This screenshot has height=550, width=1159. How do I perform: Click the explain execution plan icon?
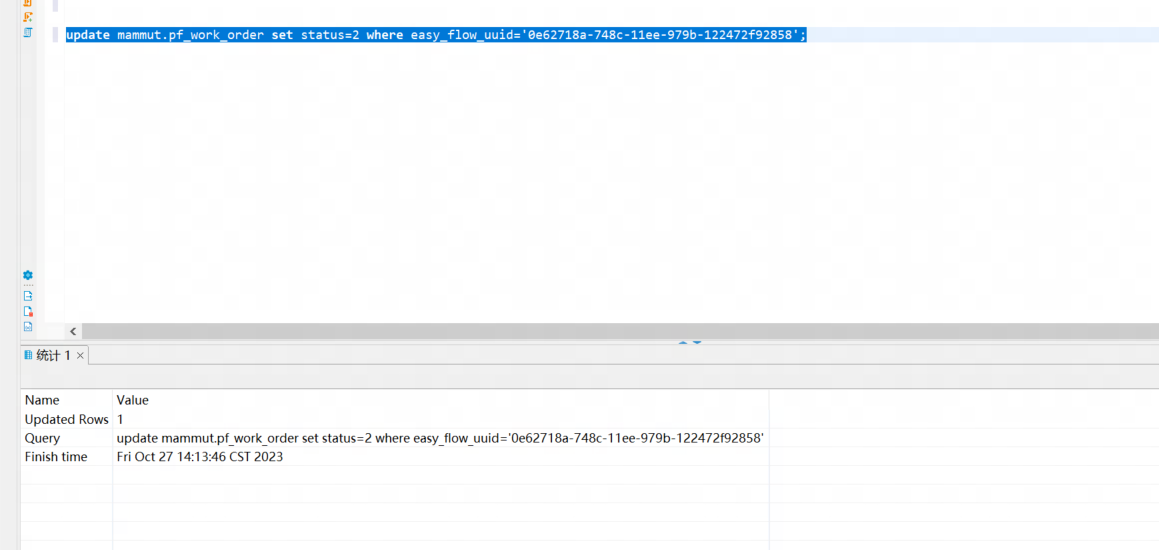28,33
